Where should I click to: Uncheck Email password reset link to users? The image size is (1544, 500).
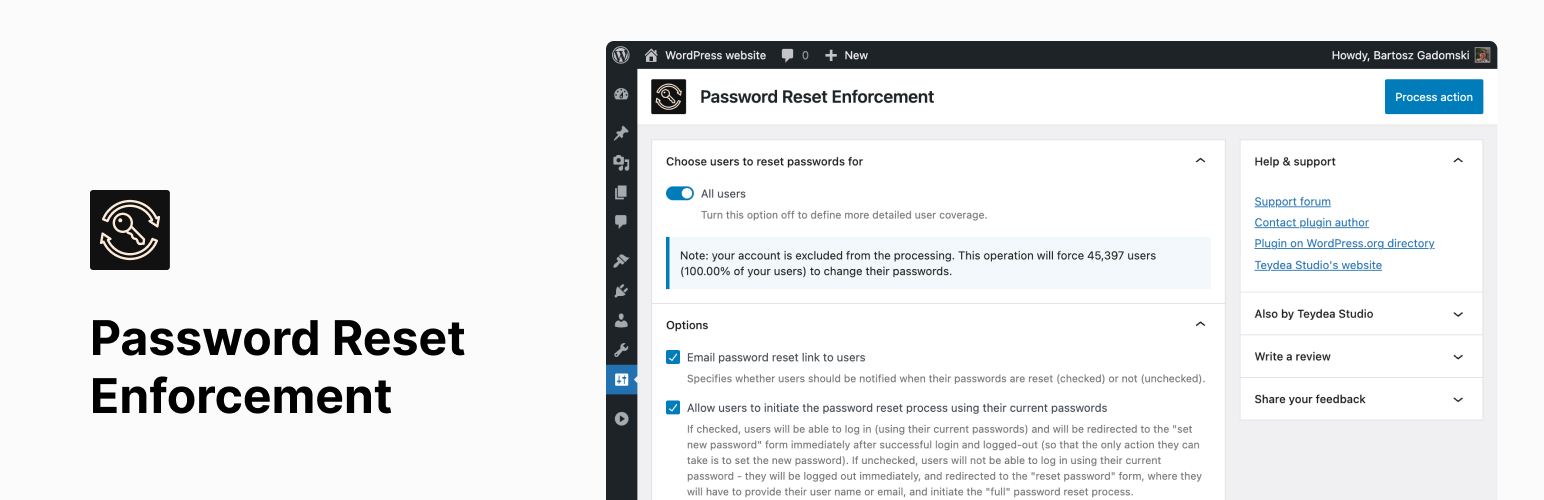(x=673, y=357)
